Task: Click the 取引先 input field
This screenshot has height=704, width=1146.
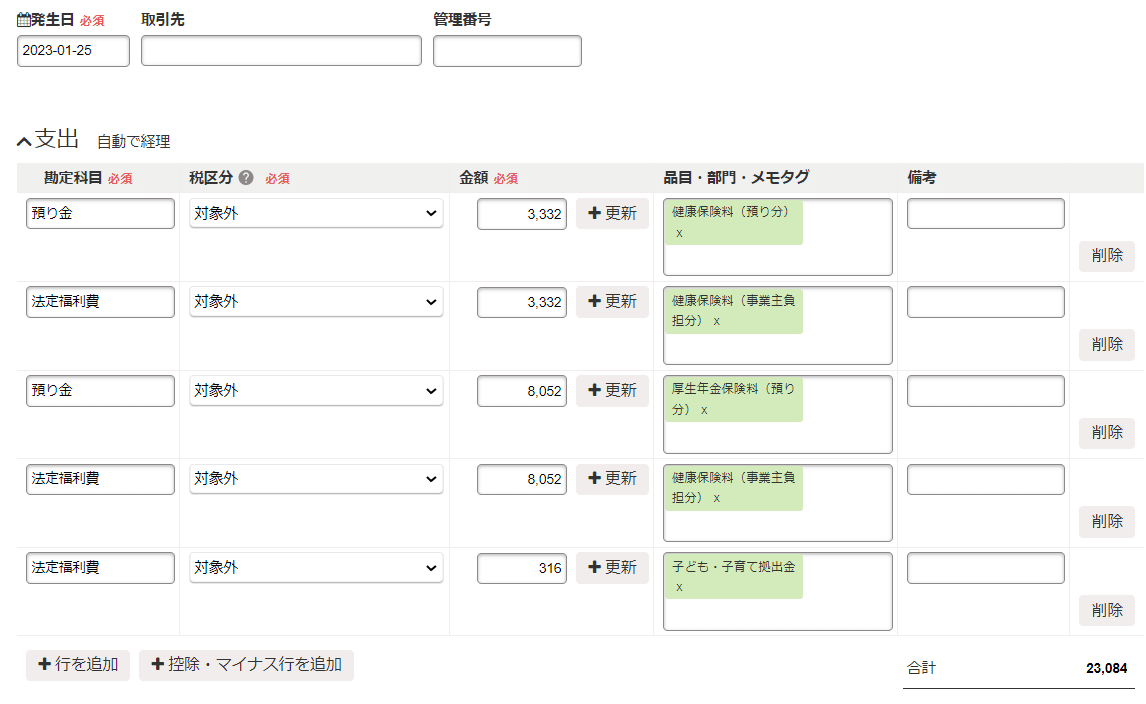Action: coord(280,51)
